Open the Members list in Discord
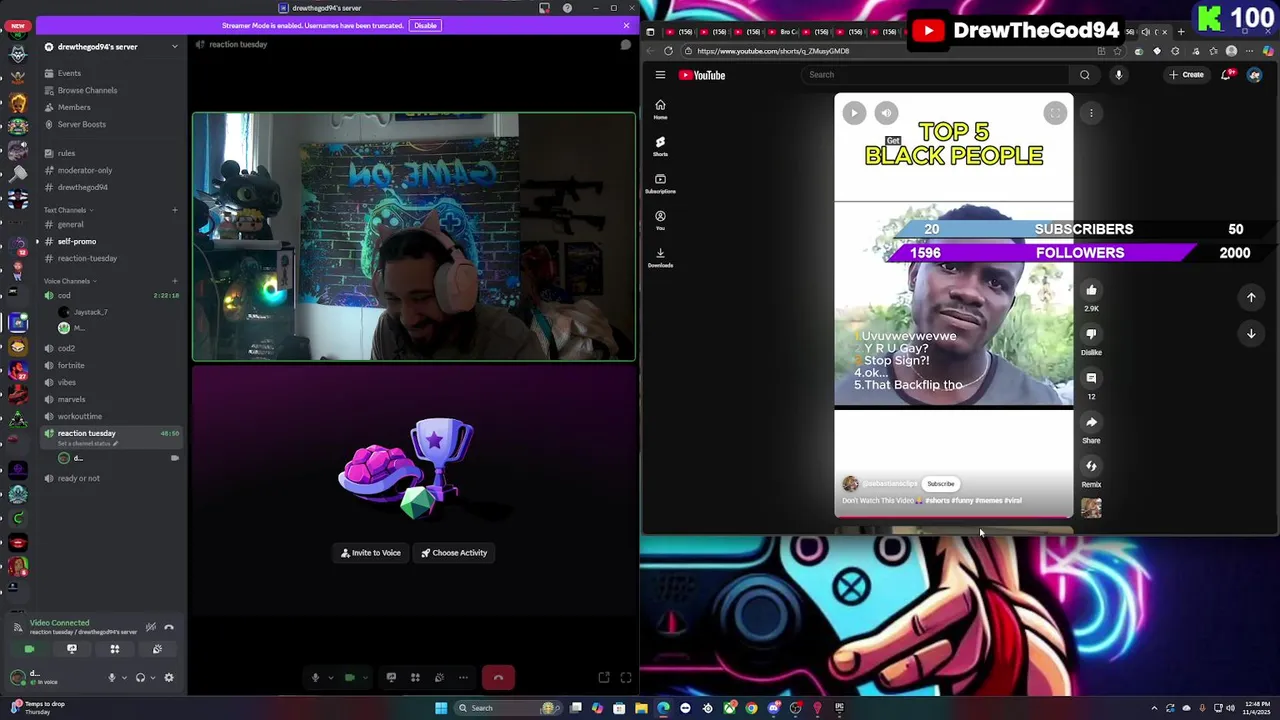Viewport: 1280px width, 720px height. (74, 107)
